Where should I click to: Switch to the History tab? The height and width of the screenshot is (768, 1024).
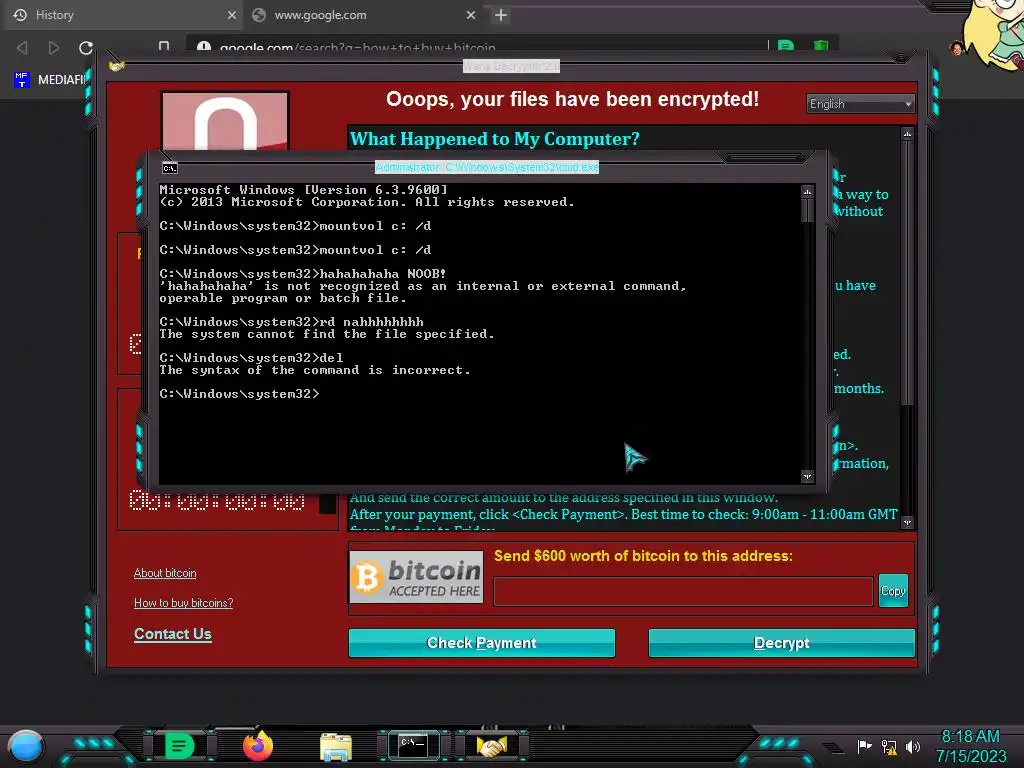[124, 15]
